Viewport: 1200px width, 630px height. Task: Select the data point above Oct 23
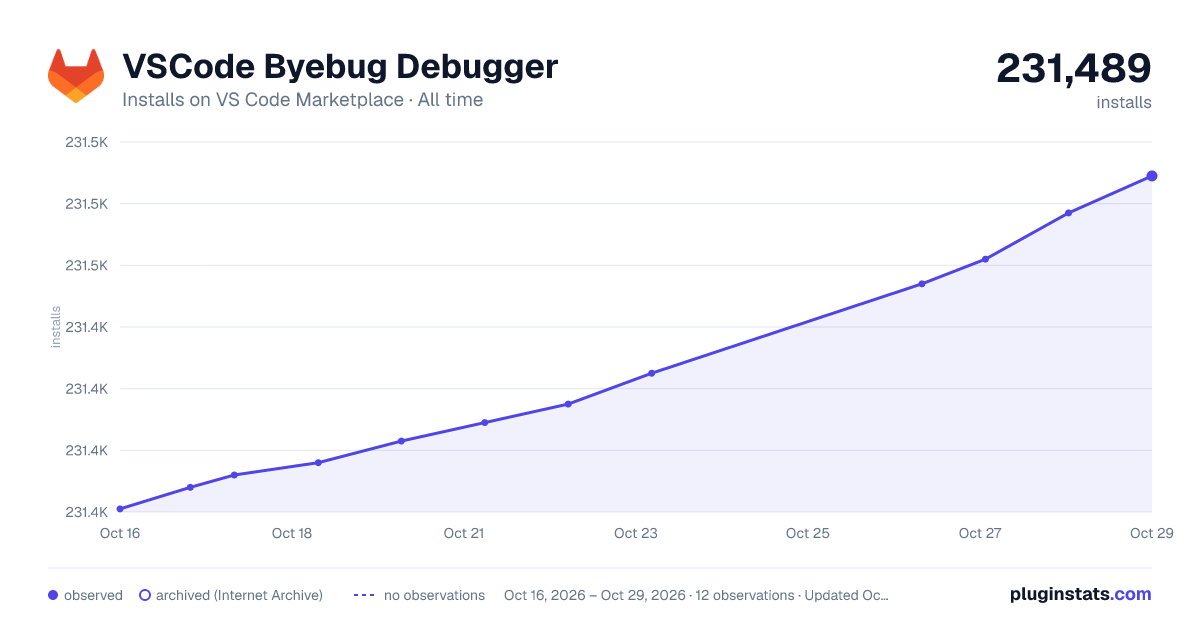tap(651, 373)
